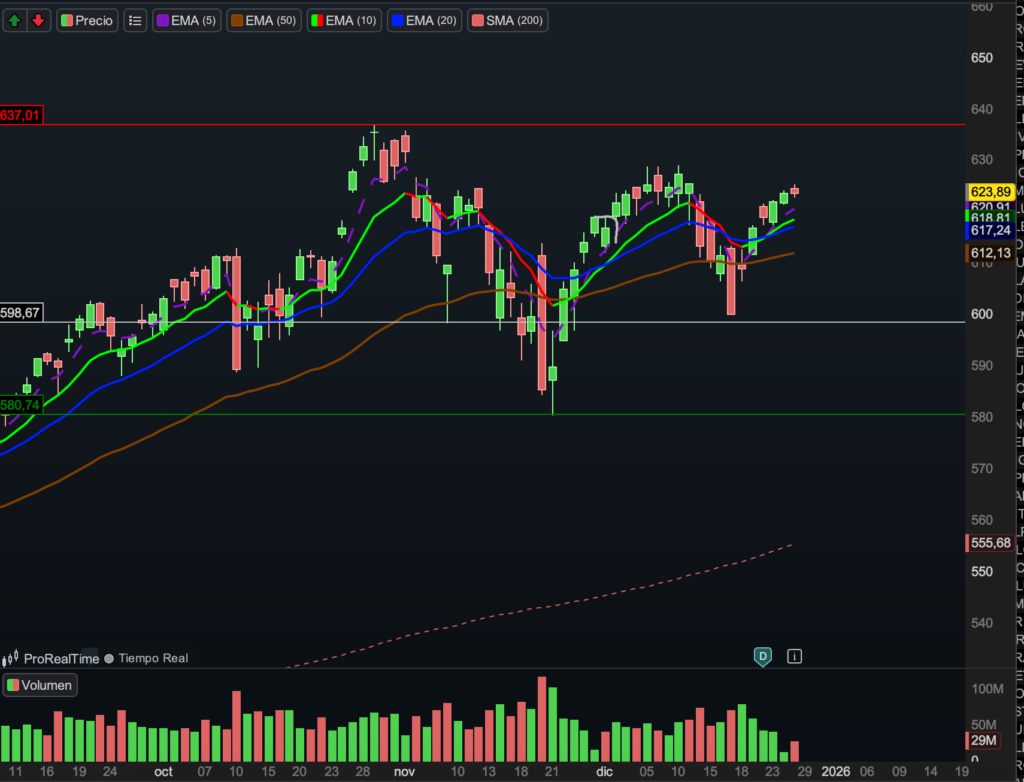Select the 580,74 green support label
Screen dimensions: 1024x782
pos(21,405)
